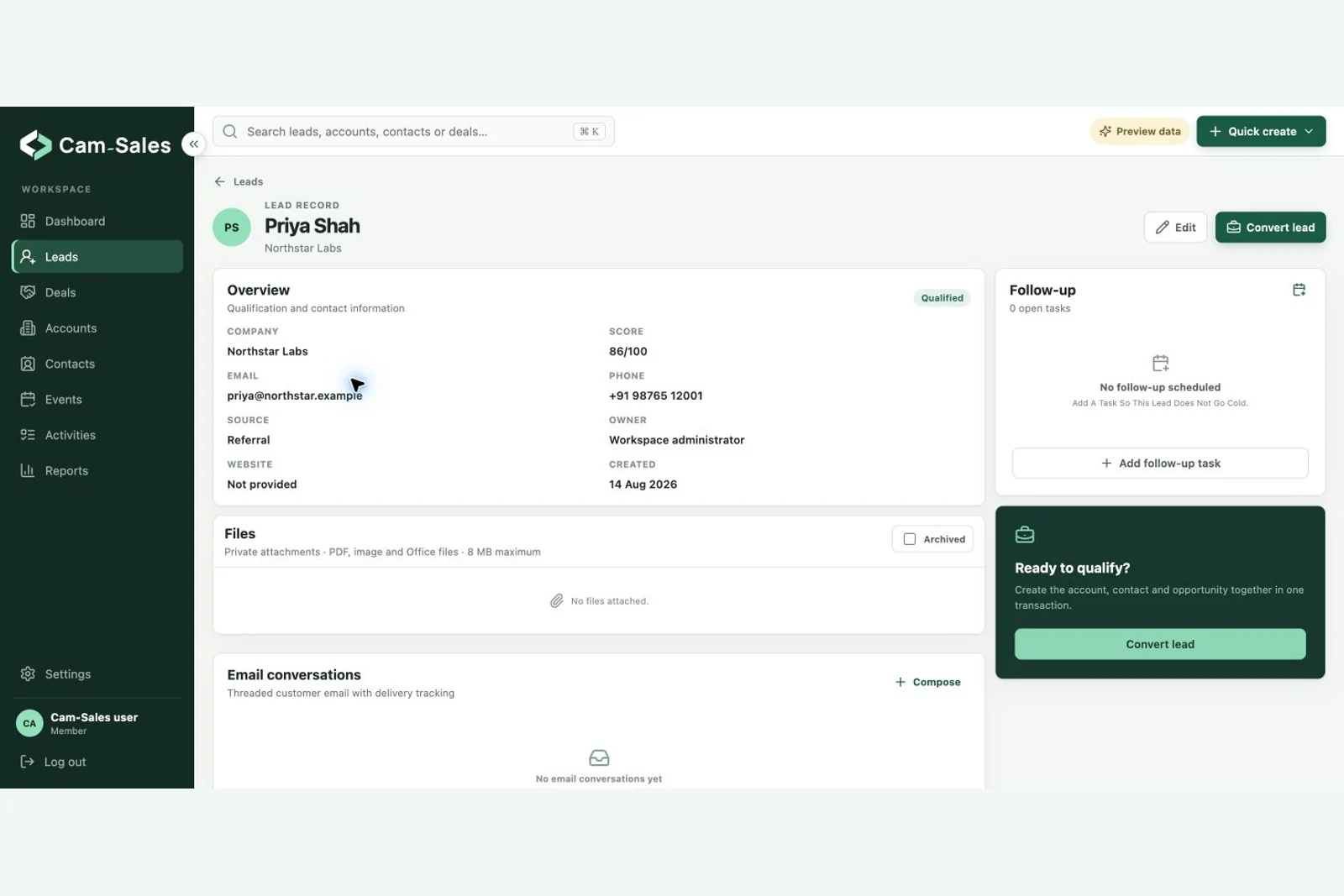This screenshot has width=1344, height=896.
Task: Click Compose in Email conversations
Action: pos(927,683)
